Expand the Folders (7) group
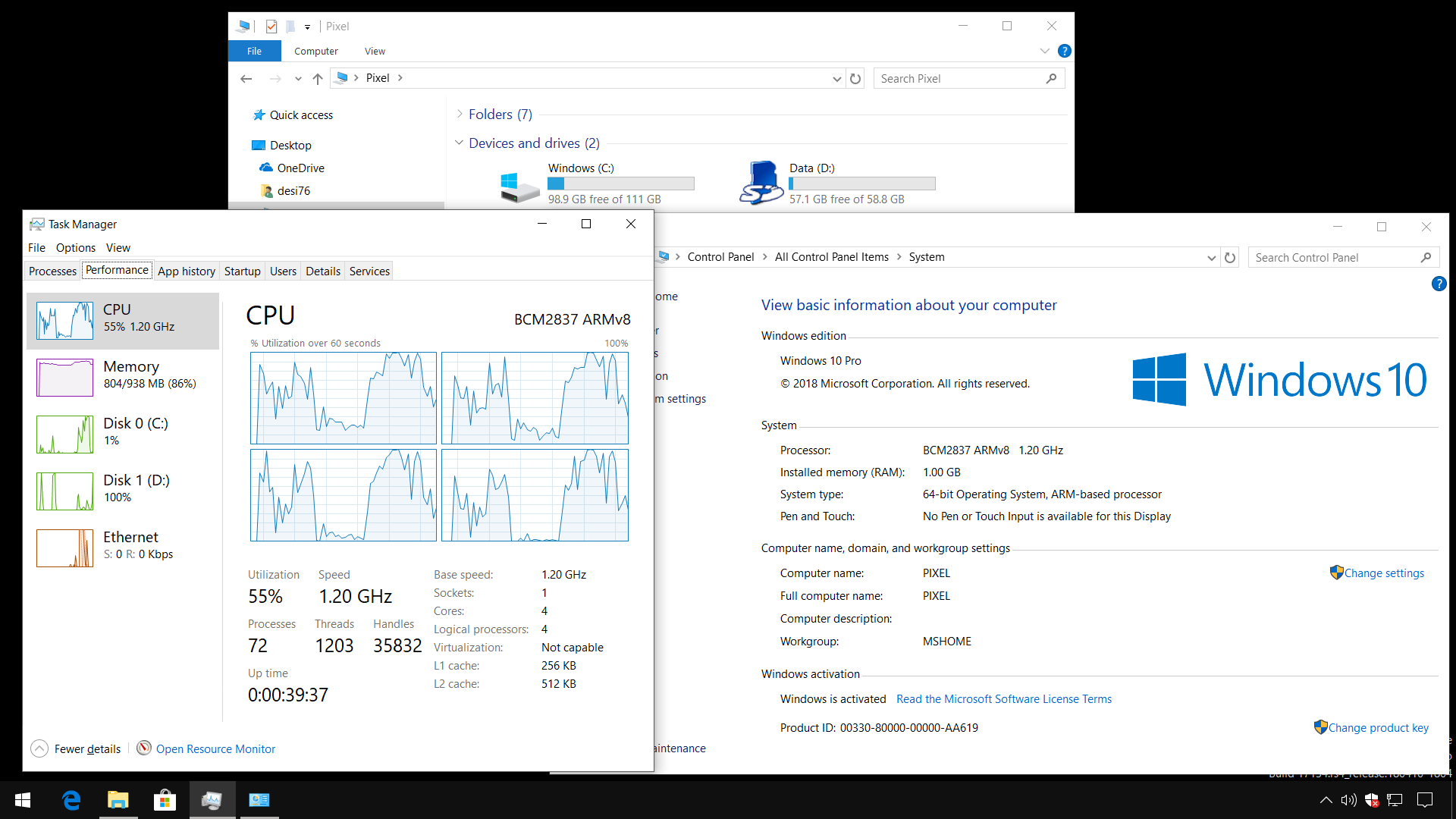The height and width of the screenshot is (819, 1456). pyautogui.click(x=460, y=114)
